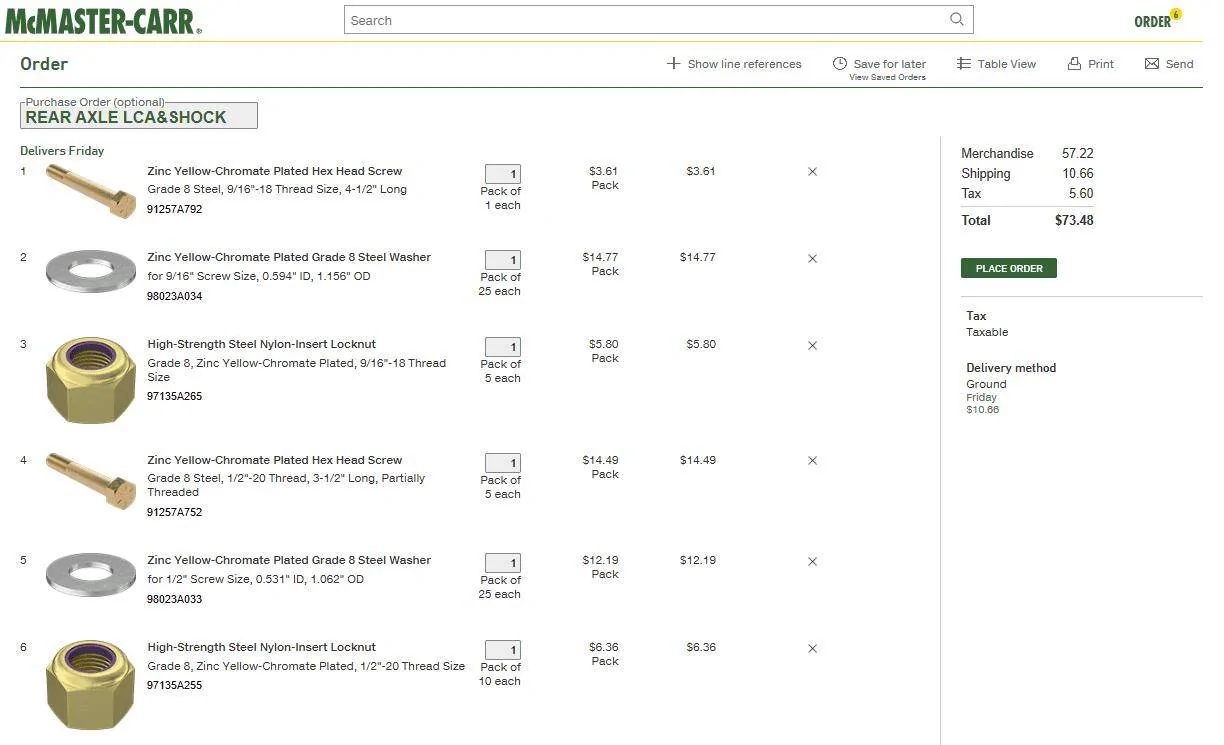
Task: Click the search magnifier icon
Action: (957, 19)
